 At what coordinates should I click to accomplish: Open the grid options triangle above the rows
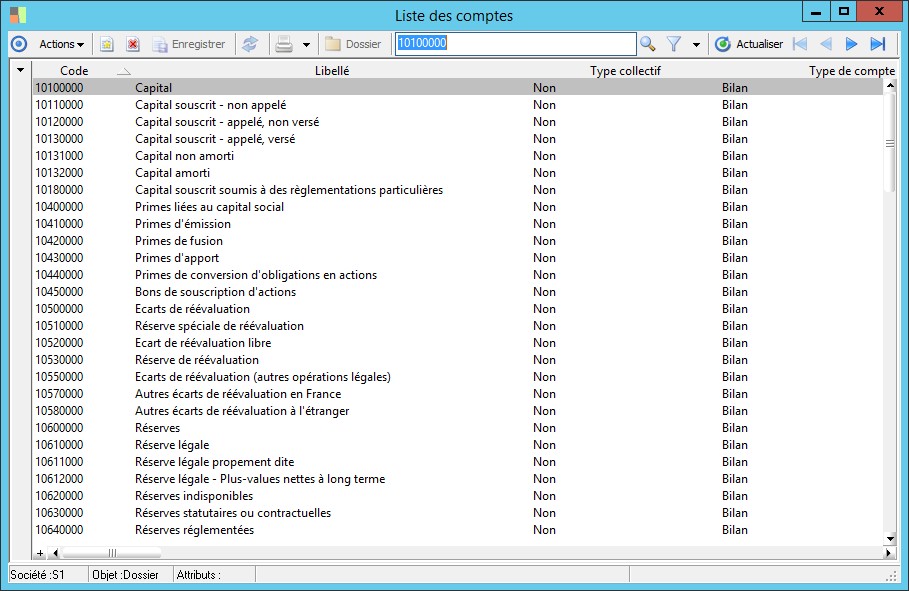[x=20, y=70]
